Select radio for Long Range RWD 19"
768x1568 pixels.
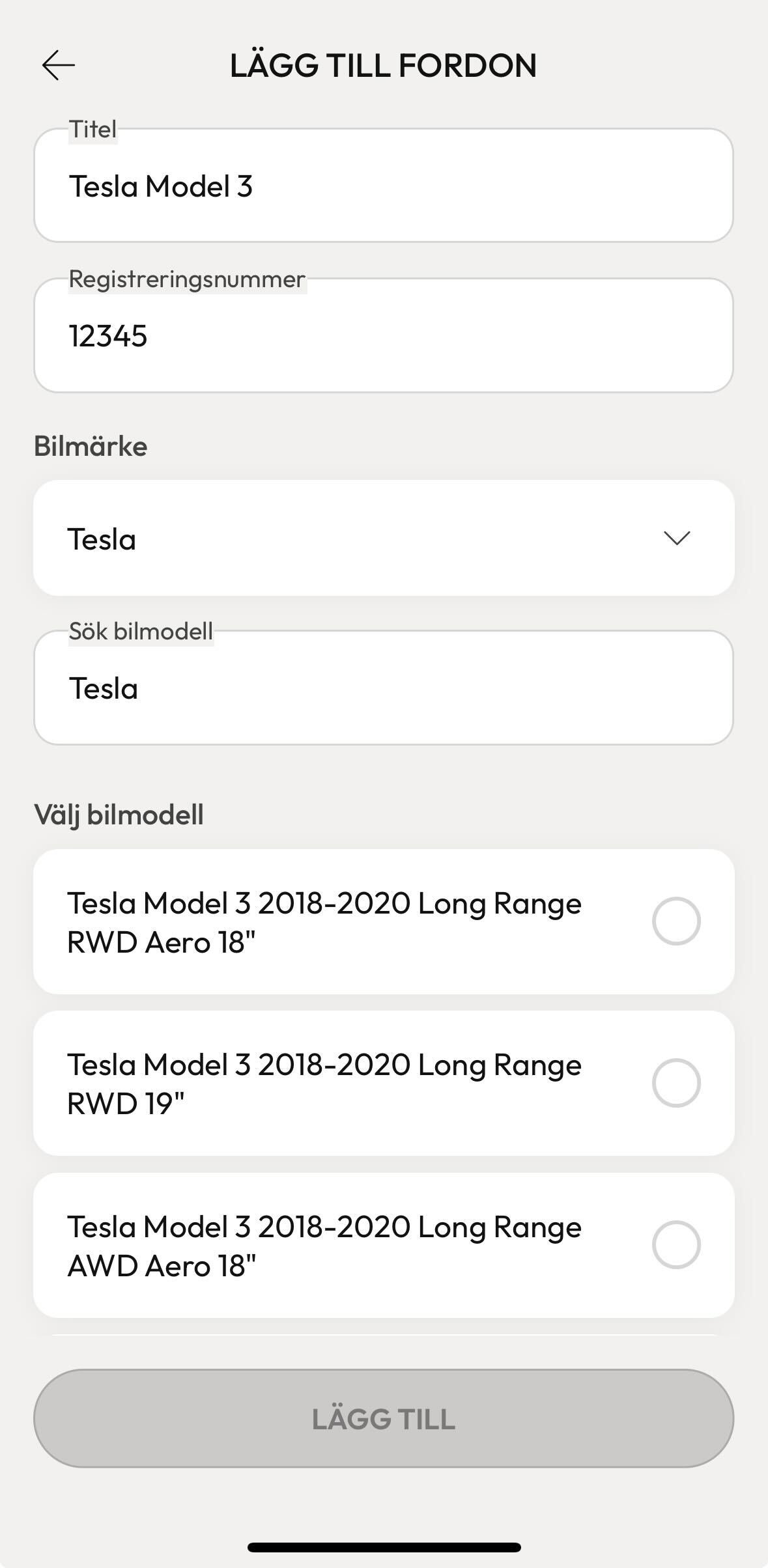click(676, 1083)
